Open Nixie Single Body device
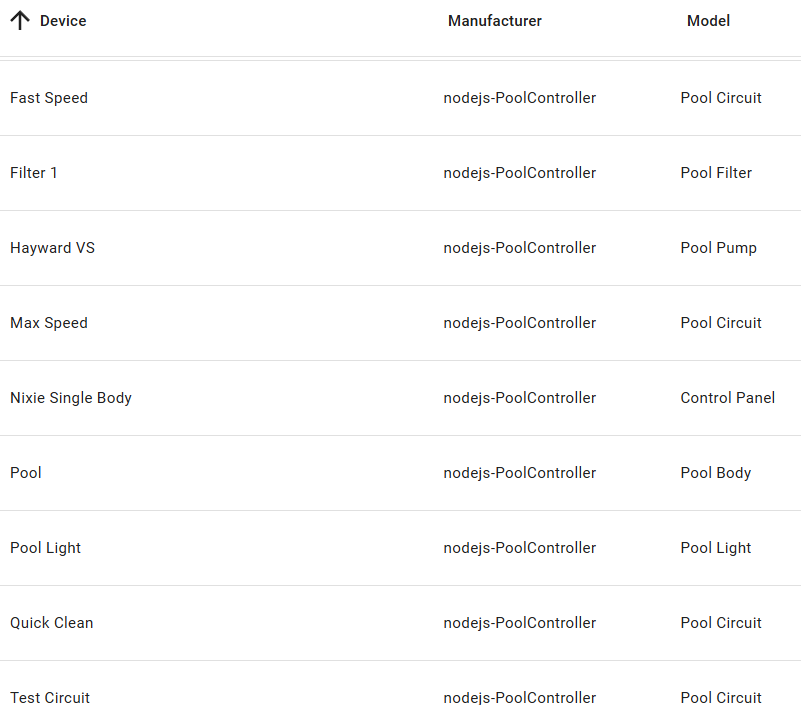This screenshot has width=801, height=707. (71, 398)
